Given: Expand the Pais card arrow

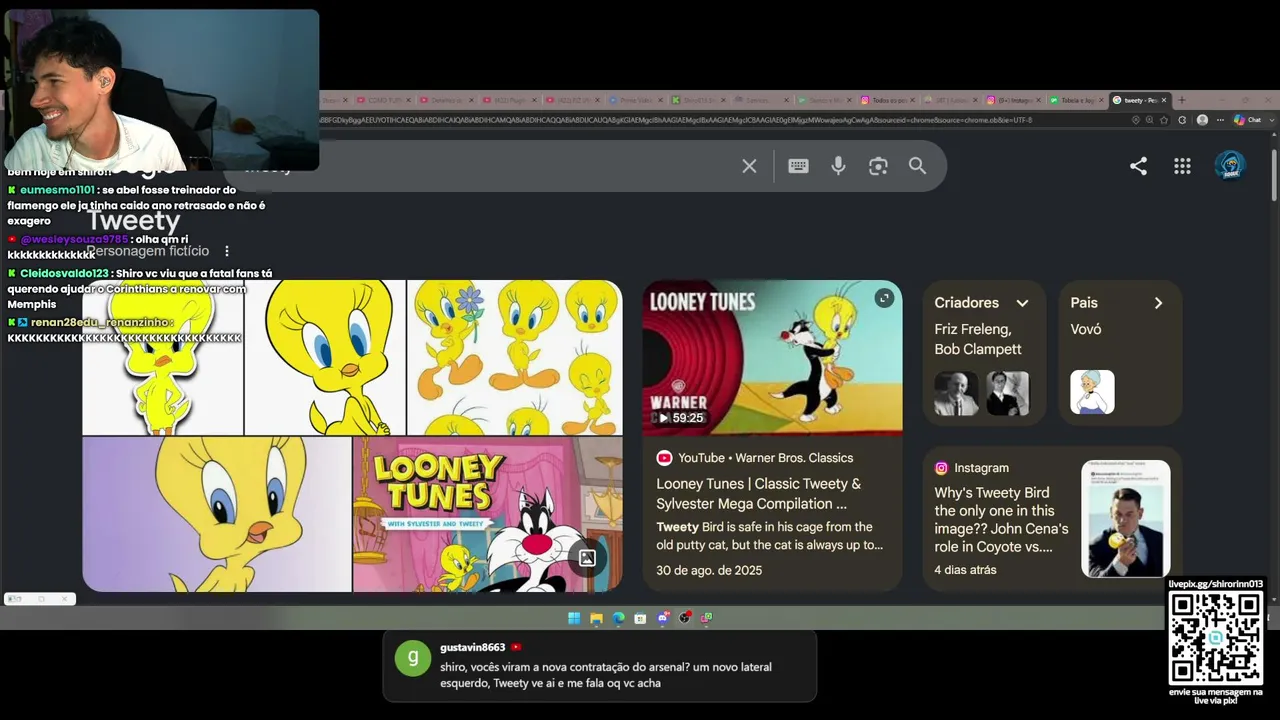Looking at the screenshot, I should [1158, 303].
